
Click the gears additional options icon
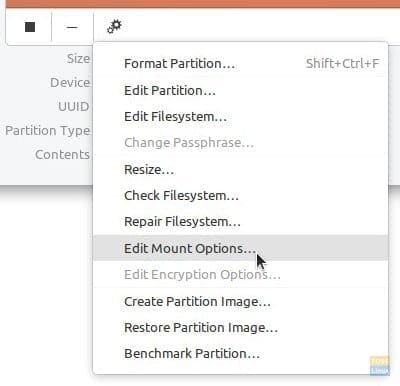pos(114,26)
